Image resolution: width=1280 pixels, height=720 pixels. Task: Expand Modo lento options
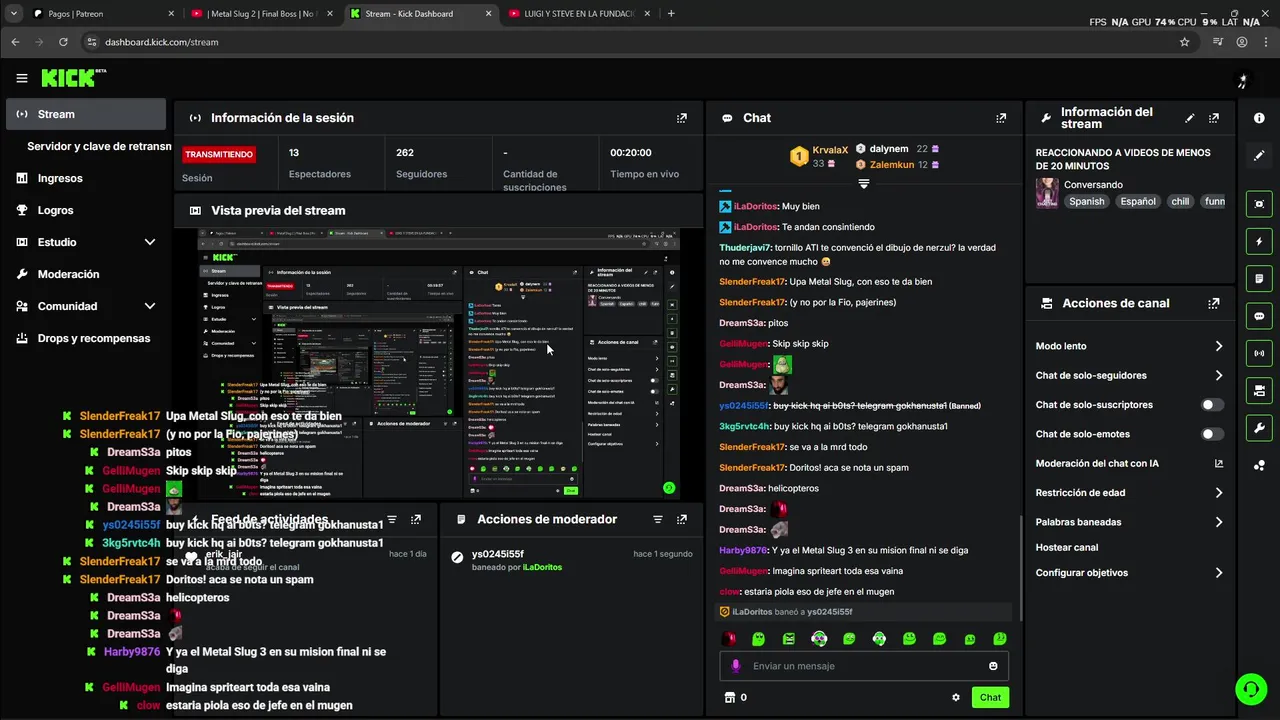tap(1218, 346)
